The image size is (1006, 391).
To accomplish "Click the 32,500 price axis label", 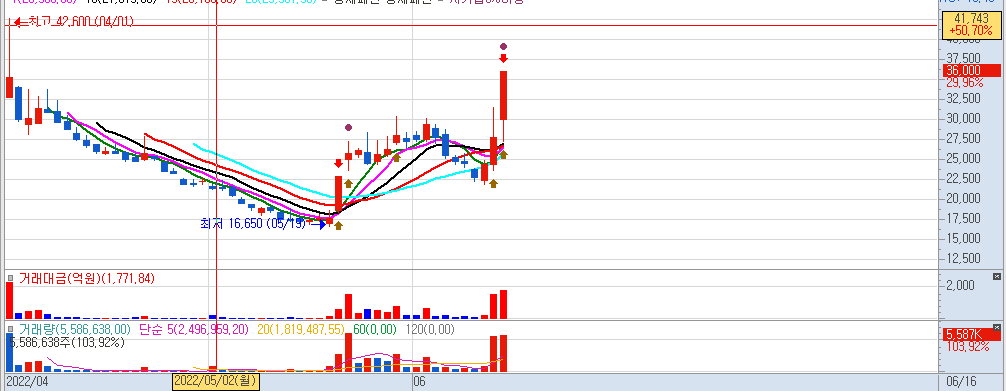I will [963, 98].
